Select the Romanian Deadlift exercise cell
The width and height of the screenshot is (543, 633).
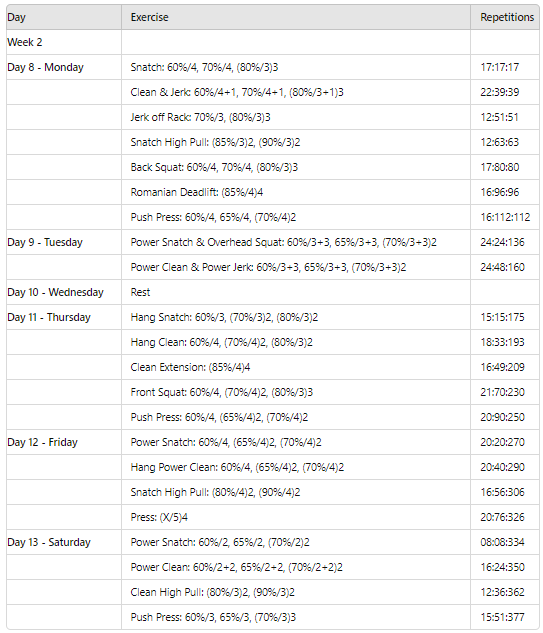coord(296,192)
